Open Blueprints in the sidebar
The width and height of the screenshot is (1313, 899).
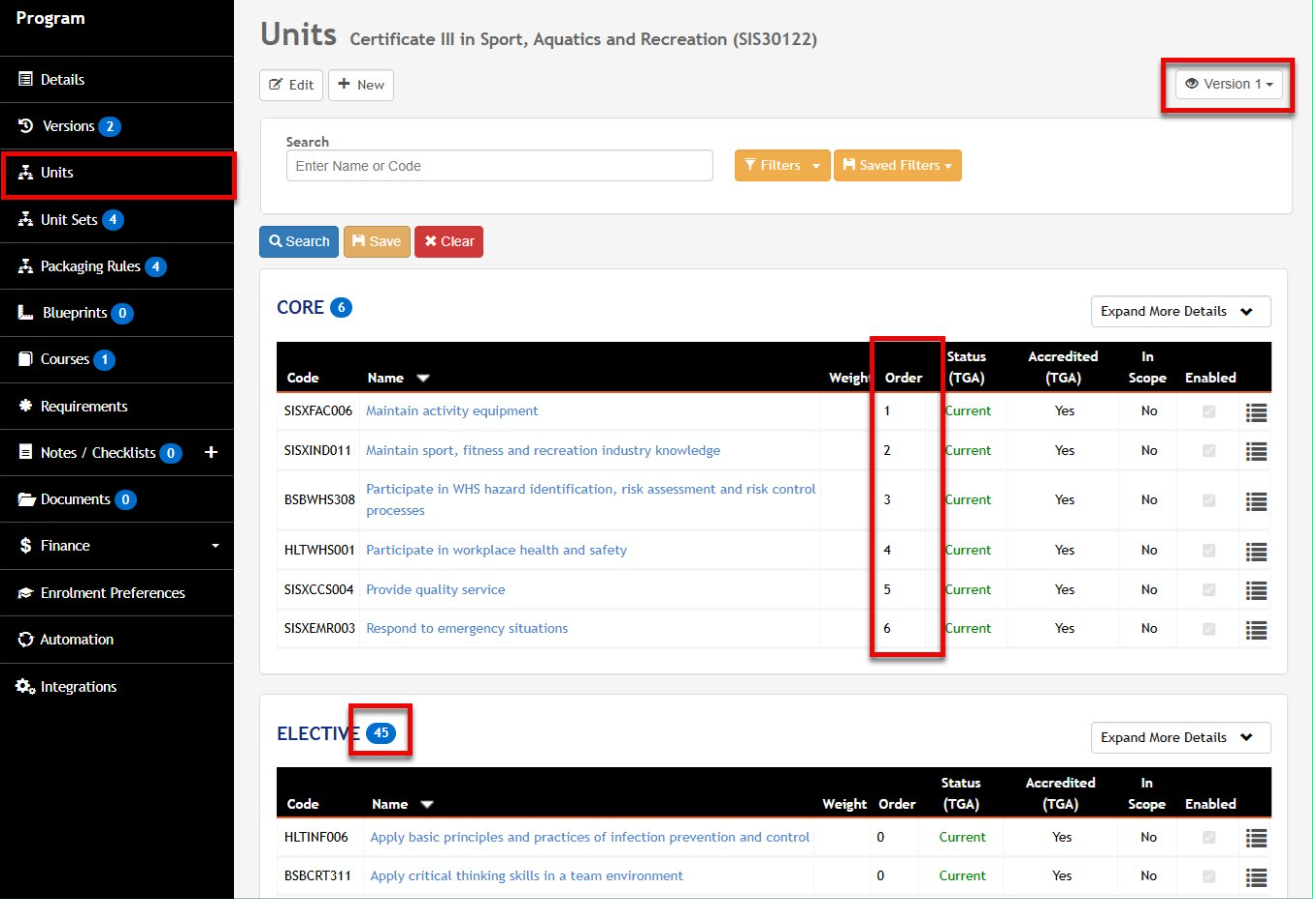coord(117,313)
